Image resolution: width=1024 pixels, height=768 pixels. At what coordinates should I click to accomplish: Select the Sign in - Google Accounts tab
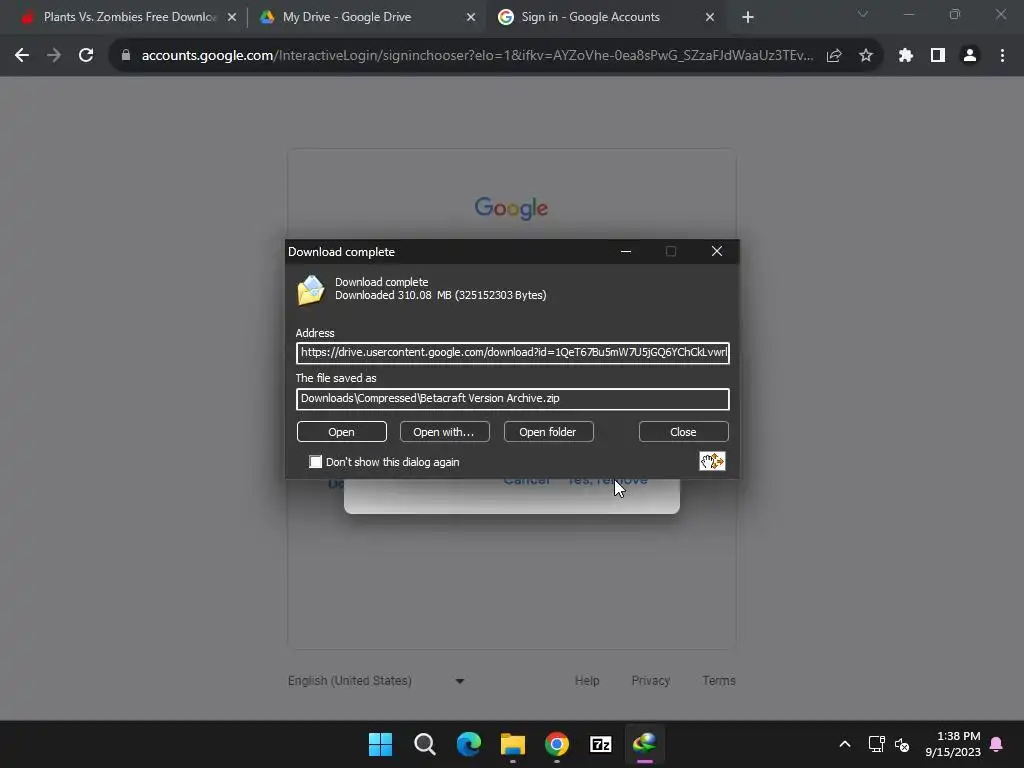(x=590, y=17)
